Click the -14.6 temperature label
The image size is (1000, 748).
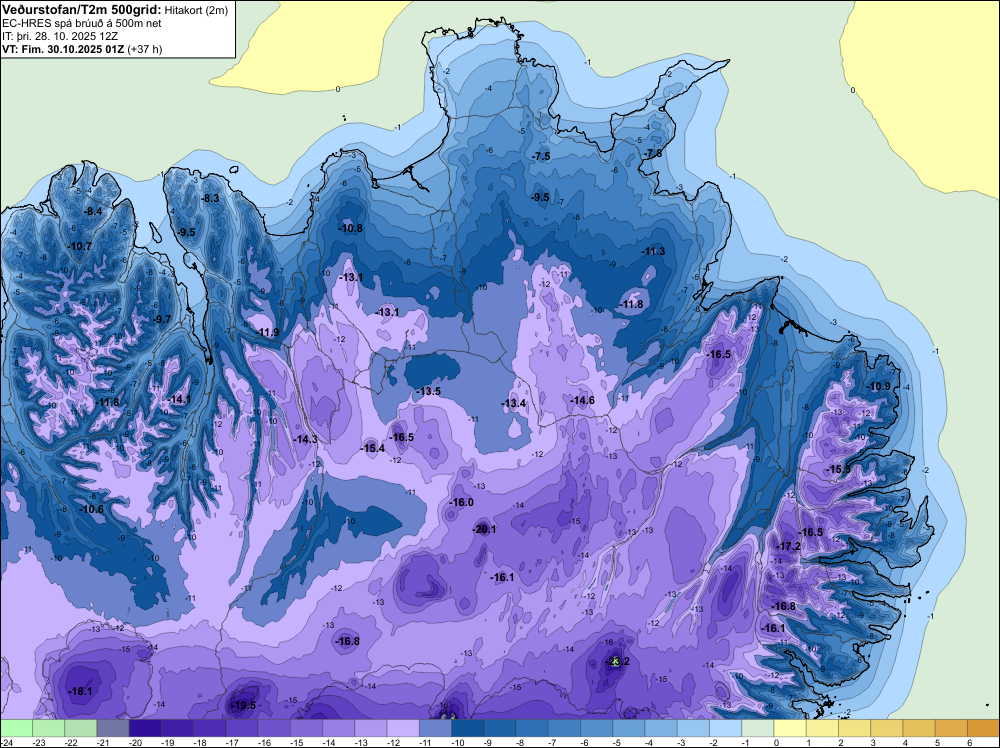[582, 400]
